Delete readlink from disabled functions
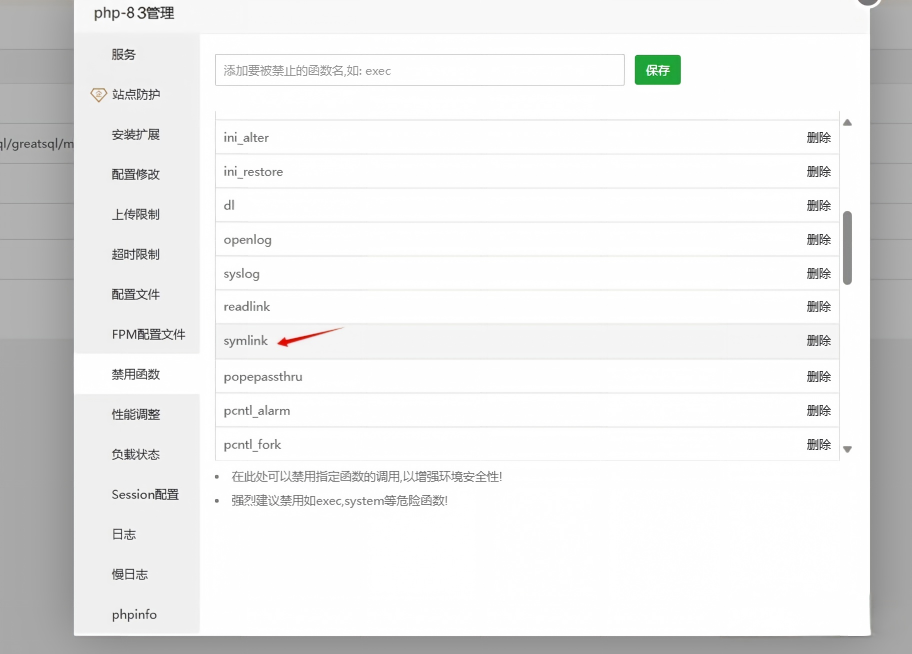The height and width of the screenshot is (654, 912). (x=818, y=307)
